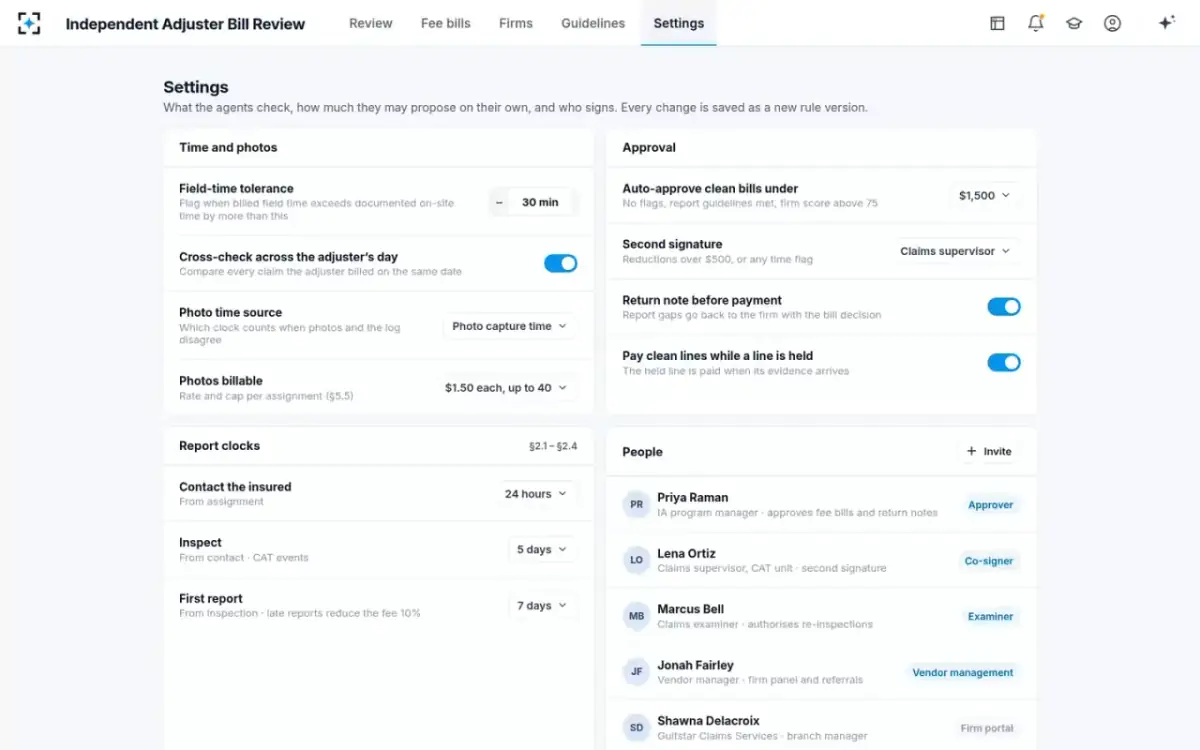Click the Independent Adjuster Bill Review title

pos(186,24)
